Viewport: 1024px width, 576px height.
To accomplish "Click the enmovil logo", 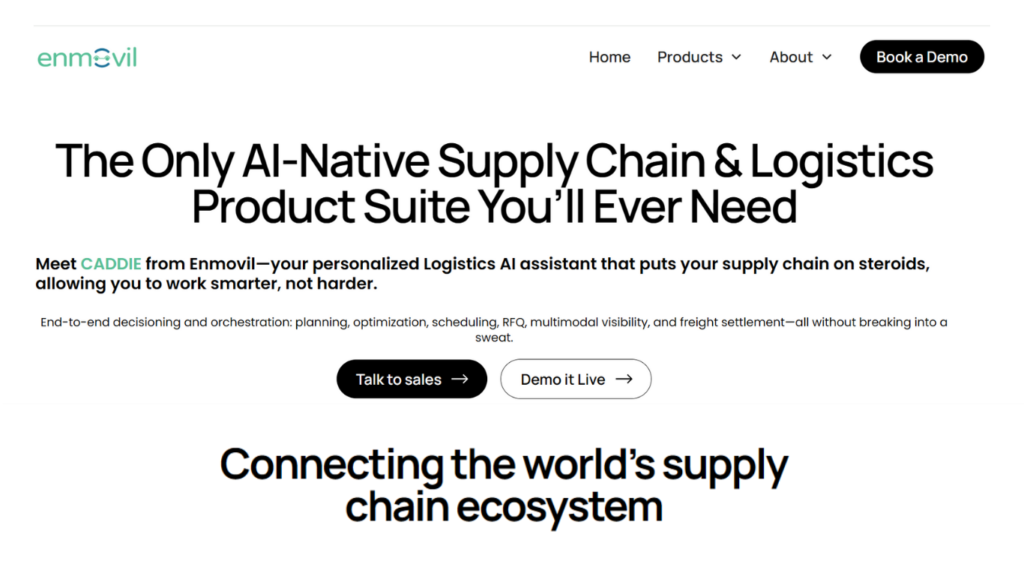I will [87, 58].
